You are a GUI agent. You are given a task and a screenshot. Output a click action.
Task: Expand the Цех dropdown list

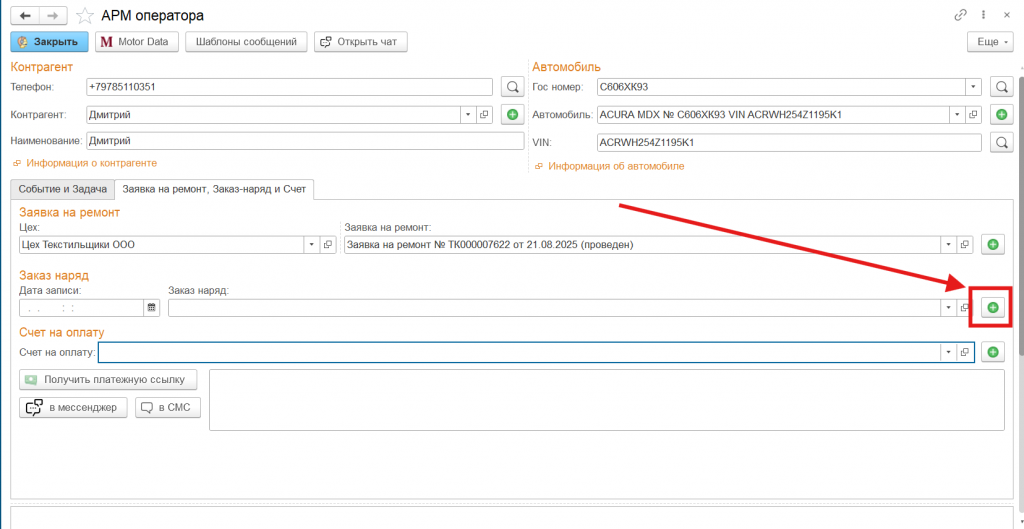coord(311,244)
